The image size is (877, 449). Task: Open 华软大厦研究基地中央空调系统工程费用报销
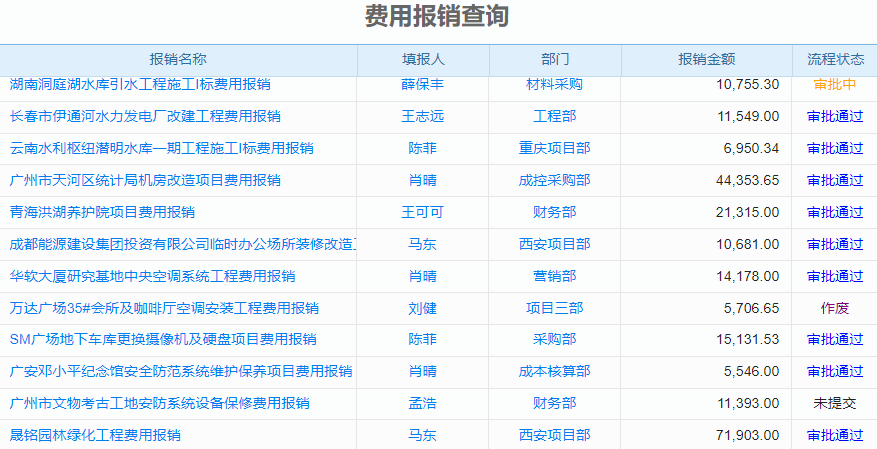[x=152, y=276]
